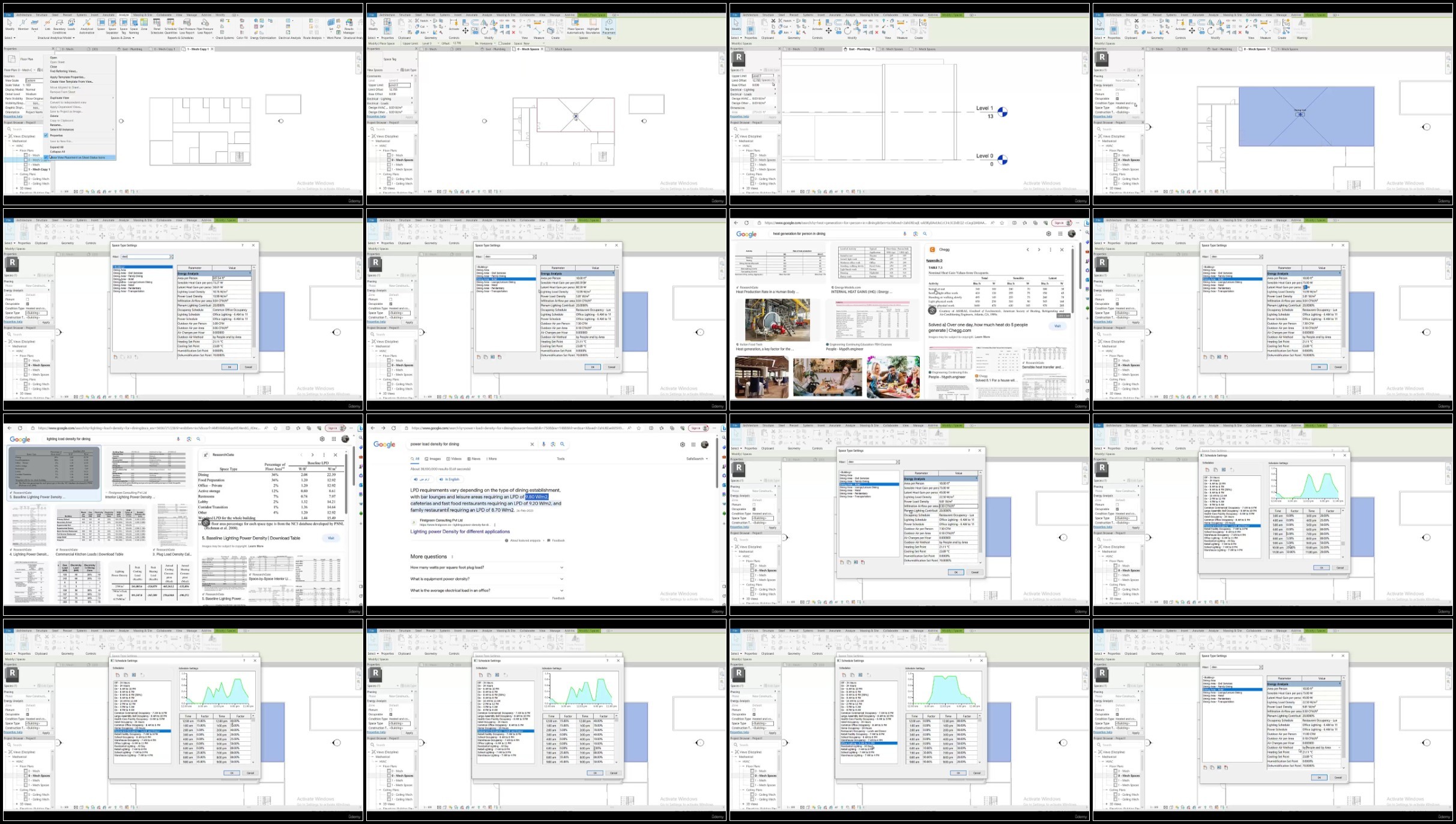Open Space Naming tool in Analyze ribbon
The height and width of the screenshot is (824, 1456).
click(x=134, y=26)
